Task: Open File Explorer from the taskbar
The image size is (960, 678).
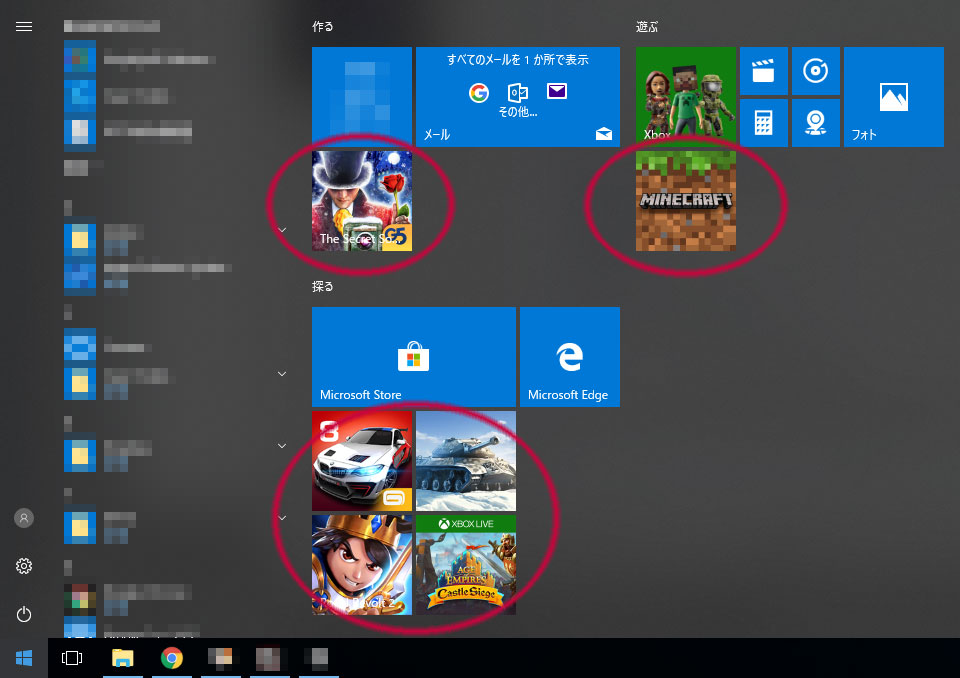Action: [122, 658]
